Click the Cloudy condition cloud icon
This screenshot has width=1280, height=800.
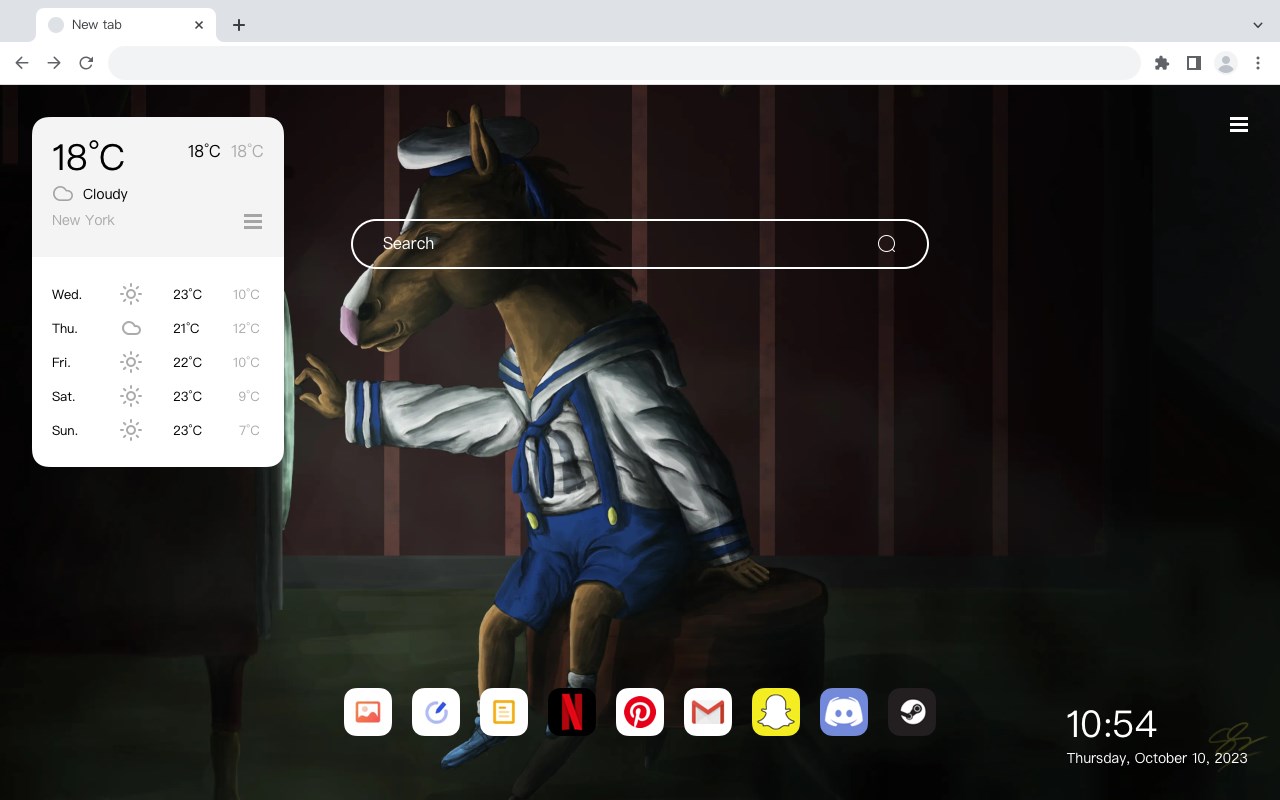pyautogui.click(x=63, y=194)
